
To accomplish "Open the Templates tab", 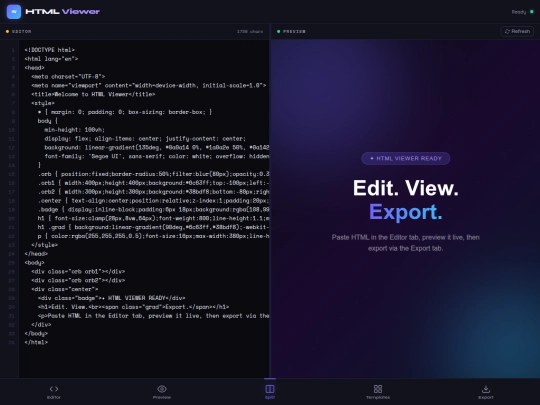I will pos(378,392).
